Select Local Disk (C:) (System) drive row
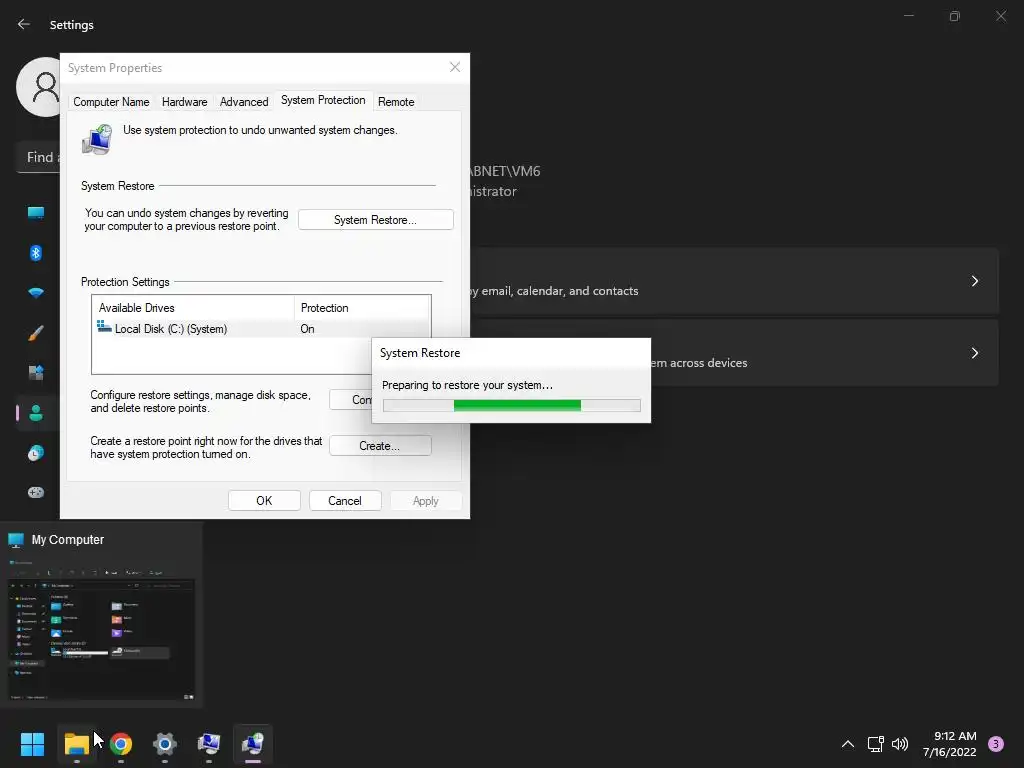 261,328
